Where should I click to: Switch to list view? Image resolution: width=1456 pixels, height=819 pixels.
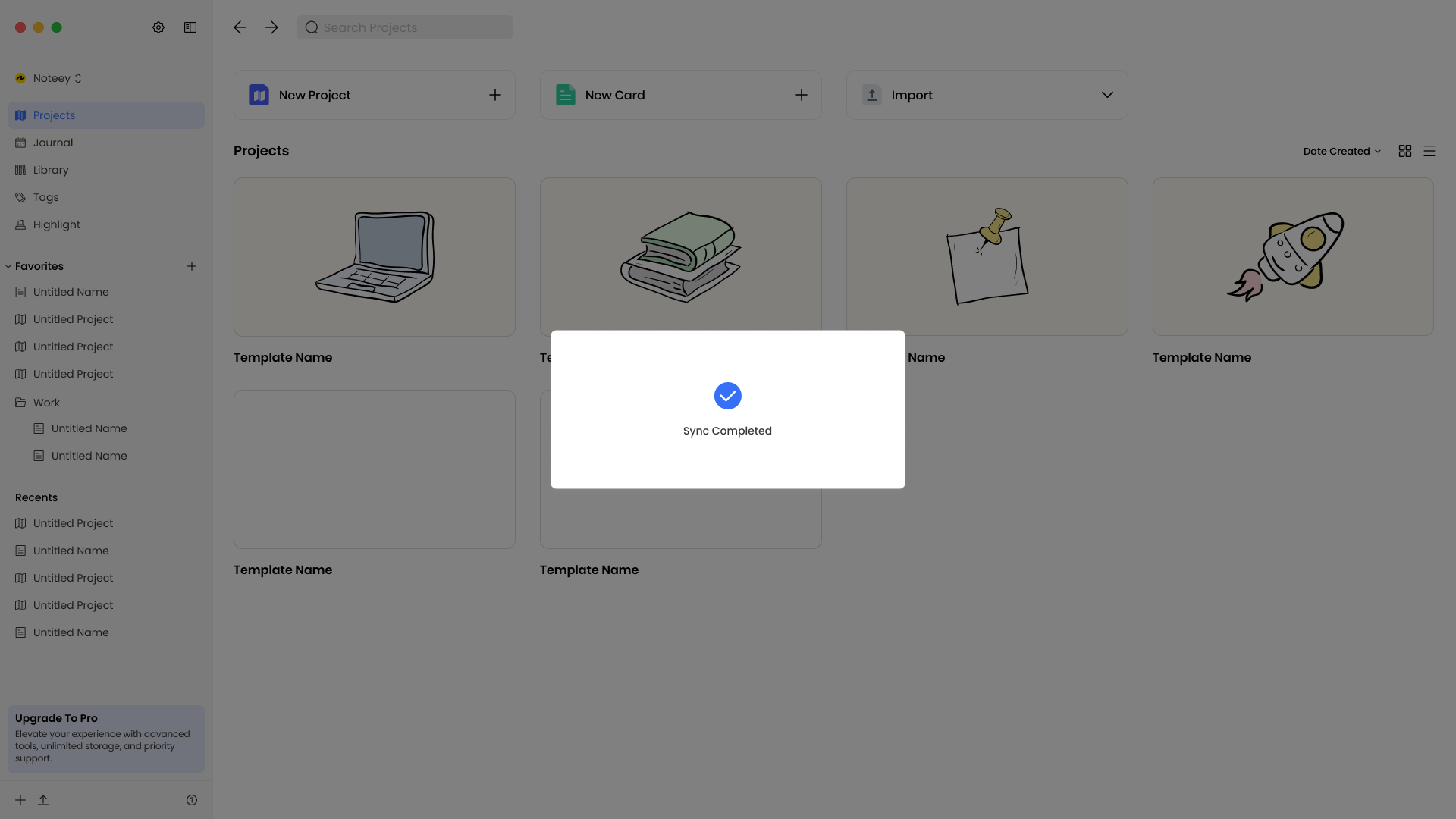coord(1429,151)
